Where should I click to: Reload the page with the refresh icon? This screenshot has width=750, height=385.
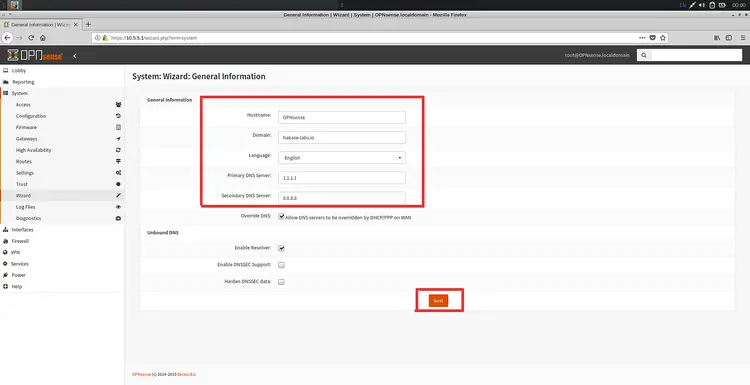31,38
